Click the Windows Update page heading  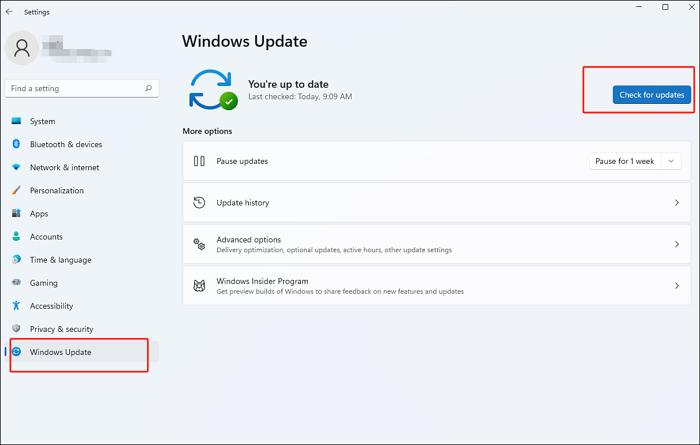click(x=245, y=41)
